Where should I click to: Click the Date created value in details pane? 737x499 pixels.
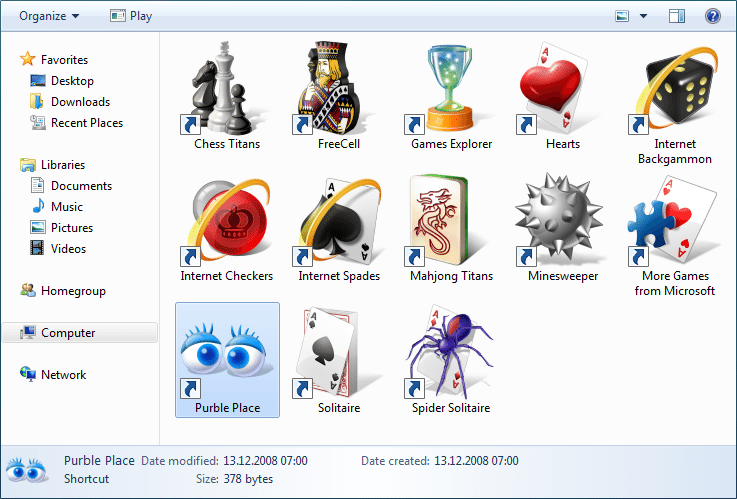click(476, 461)
